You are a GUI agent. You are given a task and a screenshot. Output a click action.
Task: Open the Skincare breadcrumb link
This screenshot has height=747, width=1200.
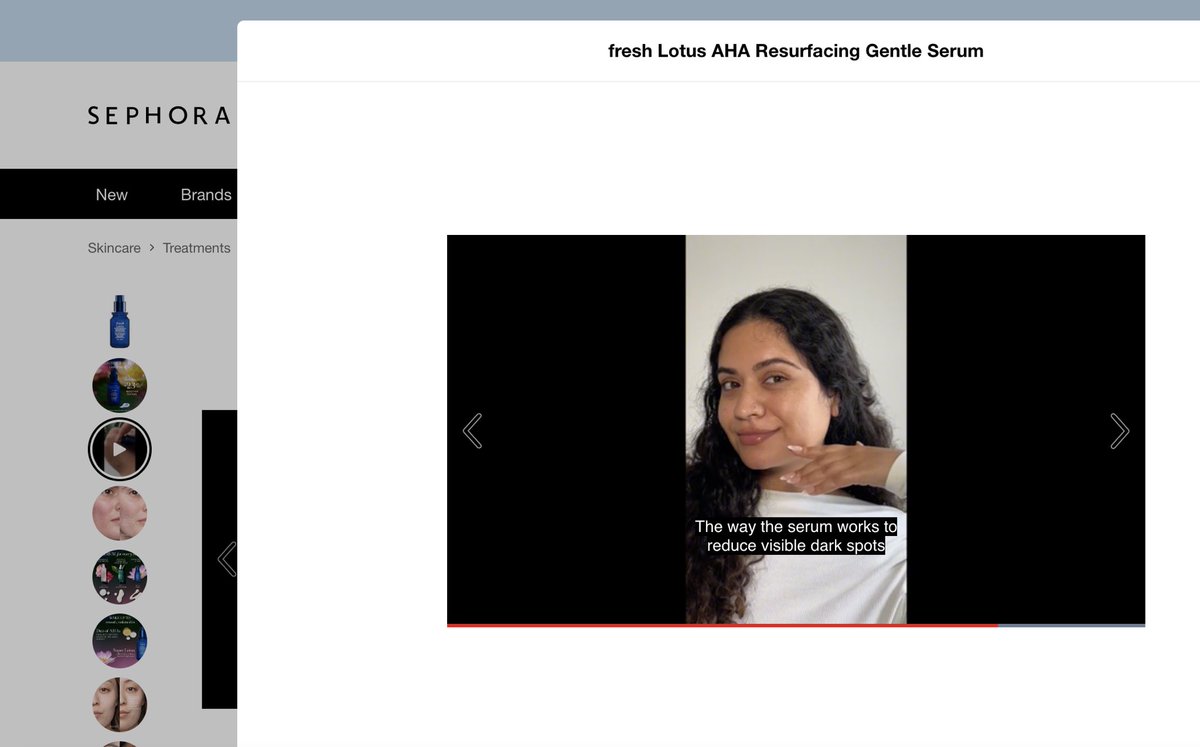[114, 248]
